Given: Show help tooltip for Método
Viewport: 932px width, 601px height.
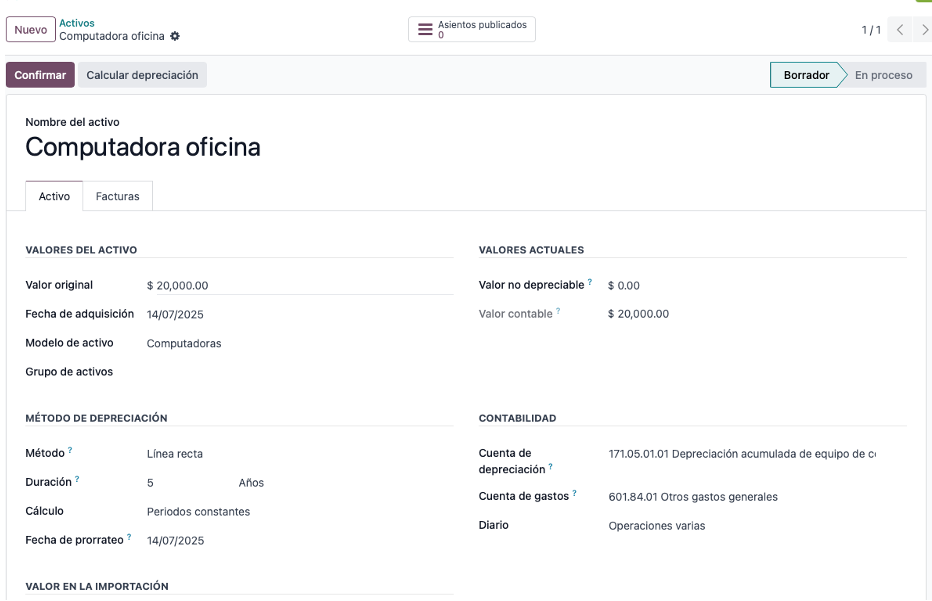Looking at the screenshot, I should pyautogui.click(x=70, y=450).
